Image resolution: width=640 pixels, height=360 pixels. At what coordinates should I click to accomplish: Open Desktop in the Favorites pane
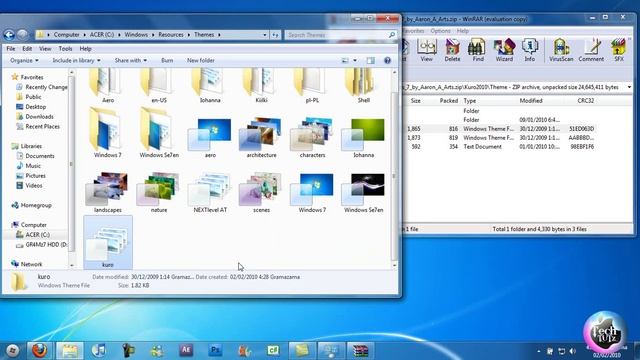(36, 107)
